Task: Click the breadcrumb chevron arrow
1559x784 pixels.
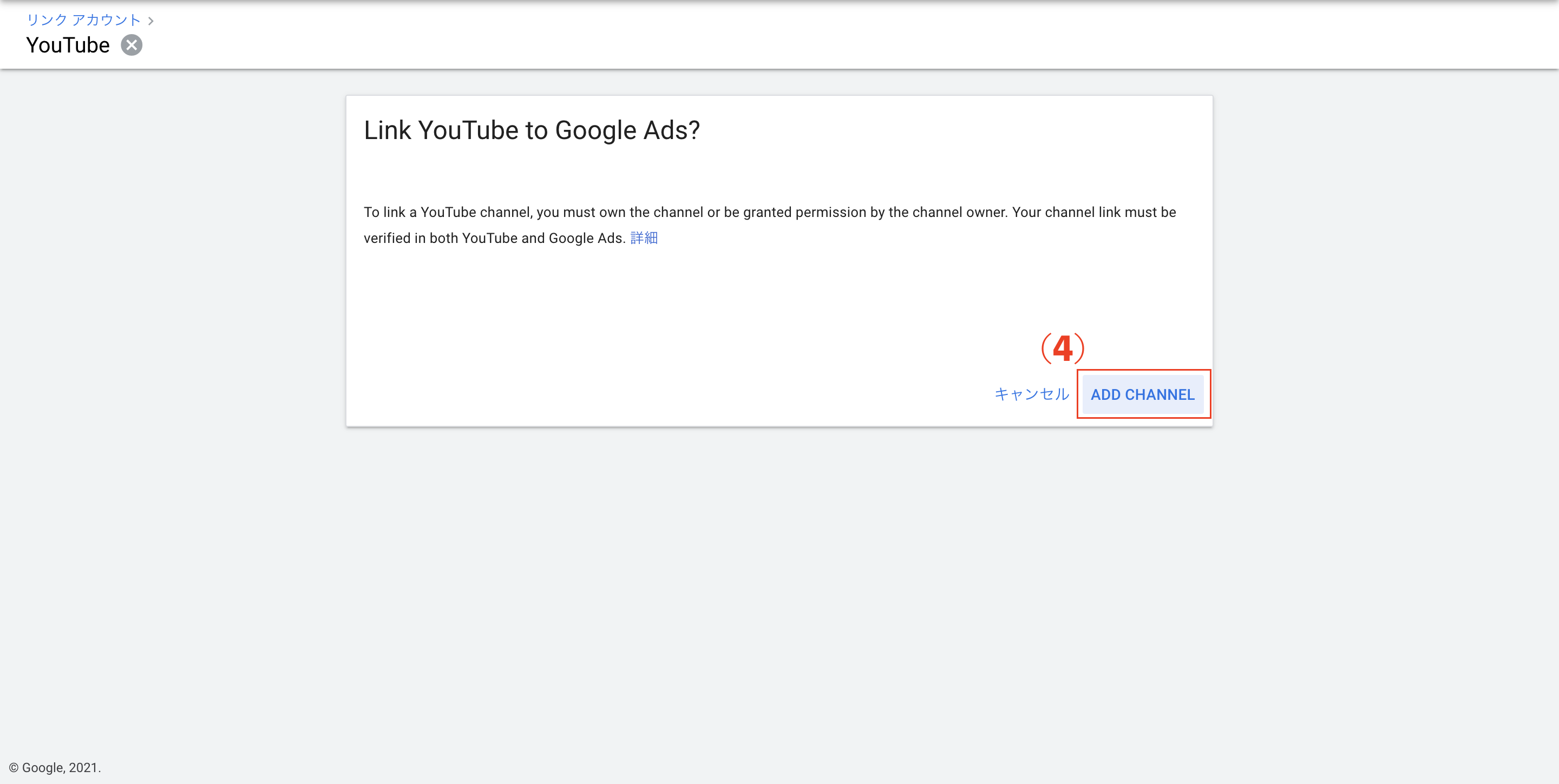Action: pos(150,21)
